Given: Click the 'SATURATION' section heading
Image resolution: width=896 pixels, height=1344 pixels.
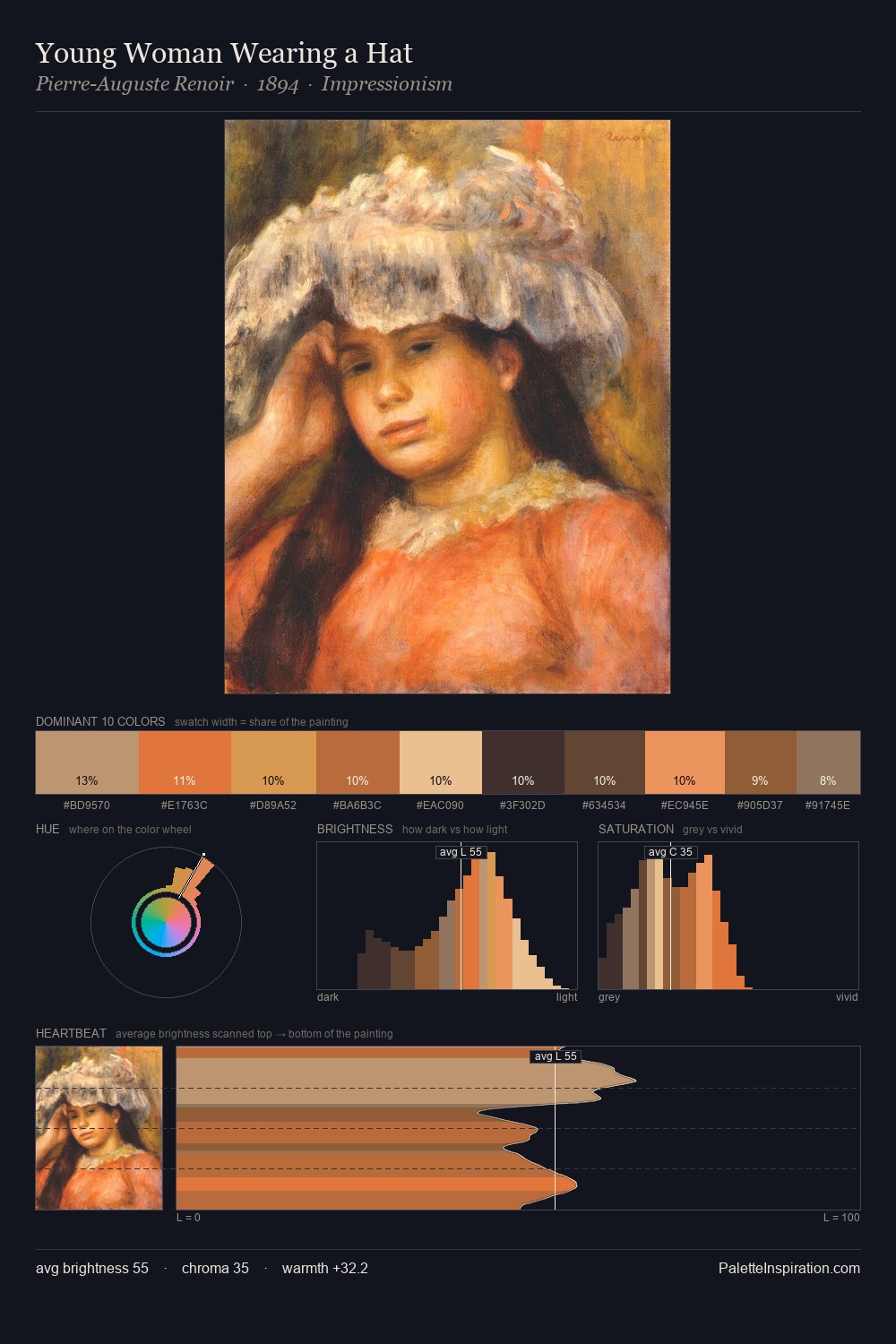Looking at the screenshot, I should point(636,829).
